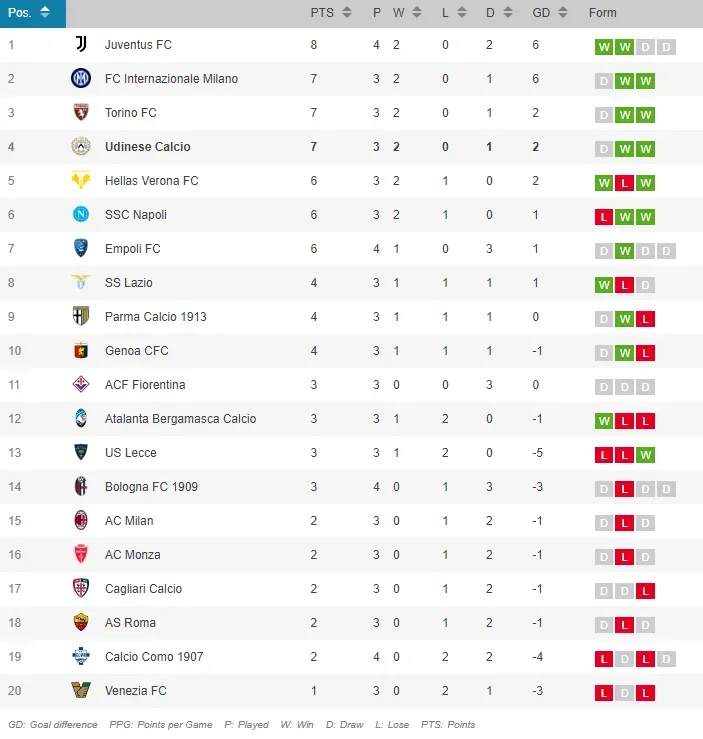Click the FC Internazionale Milano logo
The image size is (703, 739).
81,79
